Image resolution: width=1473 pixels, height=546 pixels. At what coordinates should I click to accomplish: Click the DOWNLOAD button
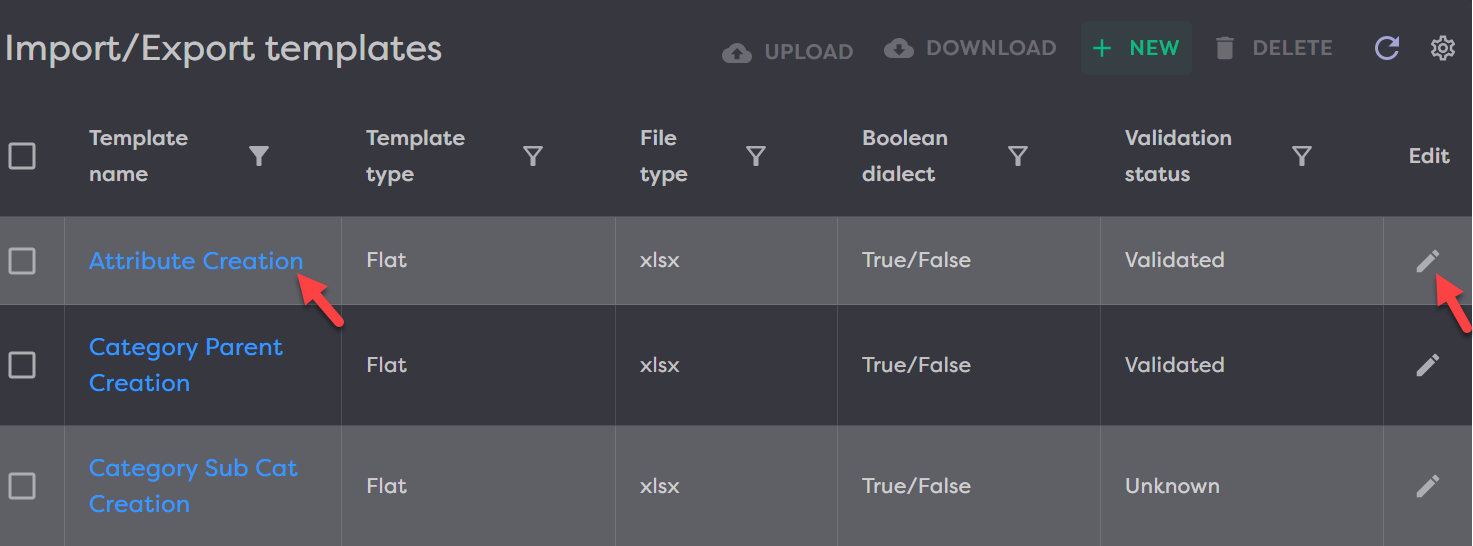[970, 48]
